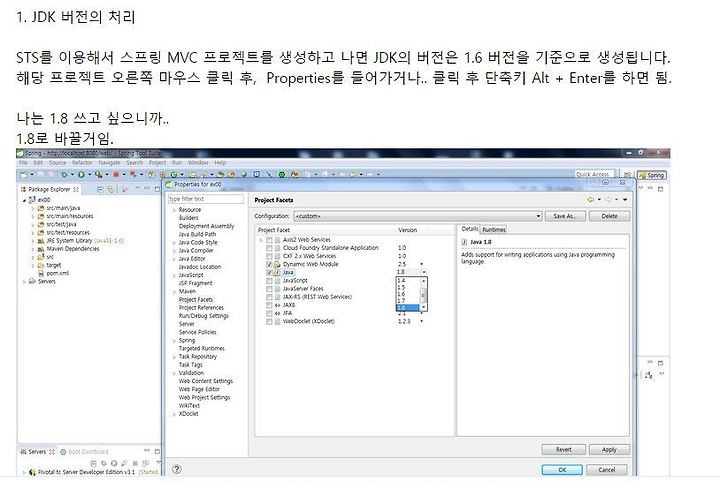Click the Collapse All icon in Package Explorer
Viewport: 720px width, 482px height.
100,189
